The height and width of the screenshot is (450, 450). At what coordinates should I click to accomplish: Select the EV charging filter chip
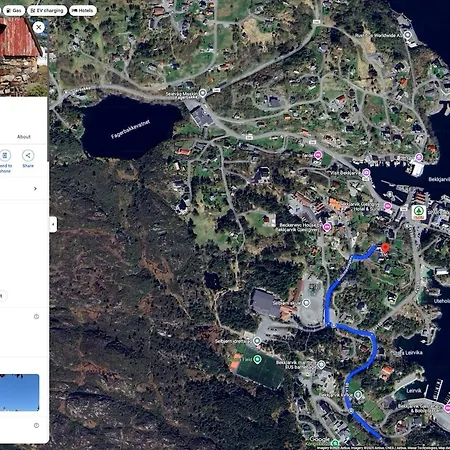(47, 11)
